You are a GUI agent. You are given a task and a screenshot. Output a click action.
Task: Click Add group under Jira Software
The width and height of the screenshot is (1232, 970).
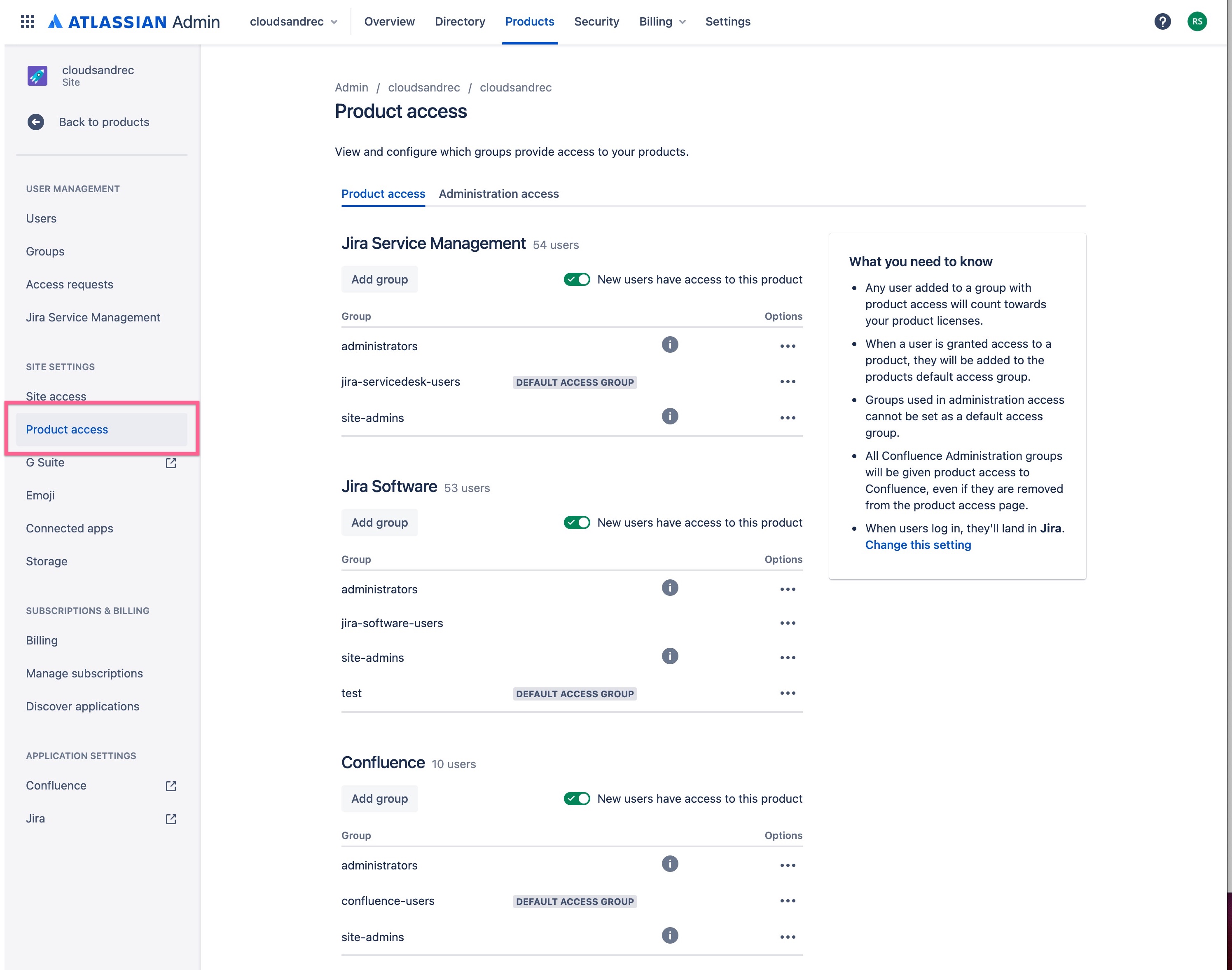(379, 522)
